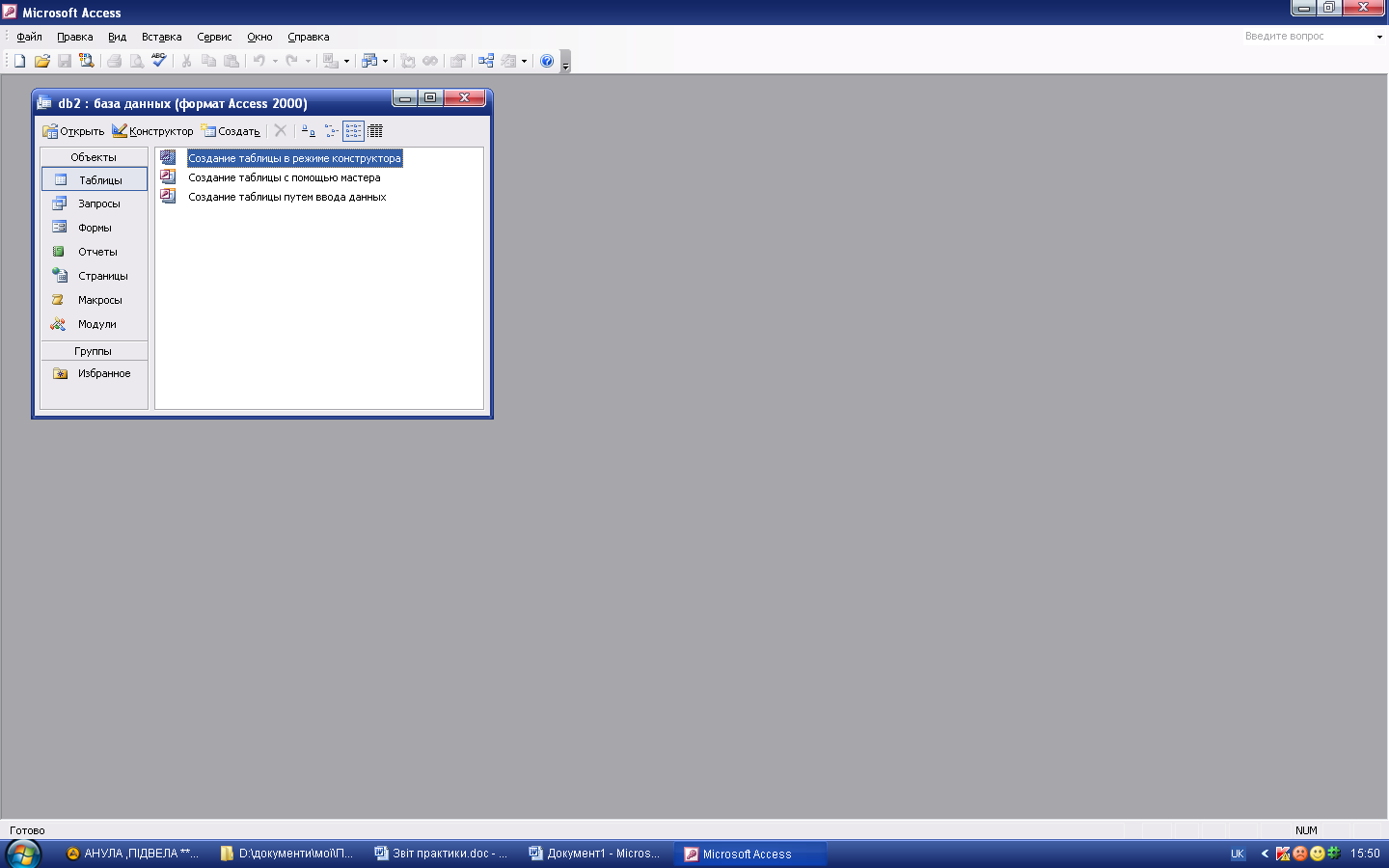Switch to Details view in db2 window
The width and height of the screenshot is (1389, 868).
point(375,130)
